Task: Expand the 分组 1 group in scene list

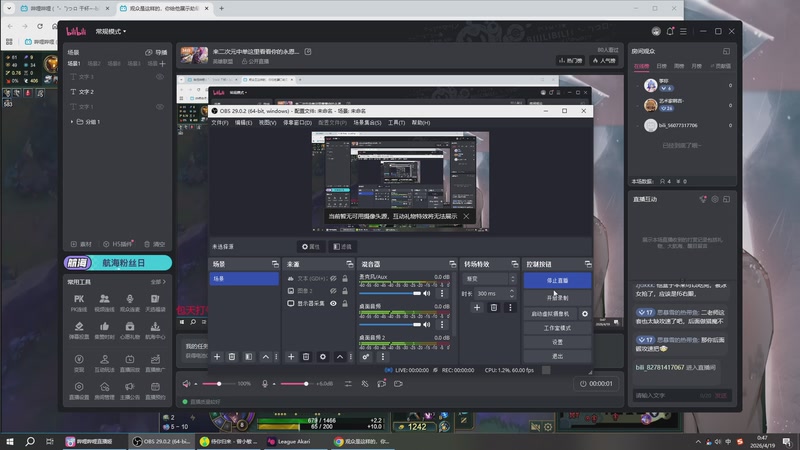Action: point(71,122)
